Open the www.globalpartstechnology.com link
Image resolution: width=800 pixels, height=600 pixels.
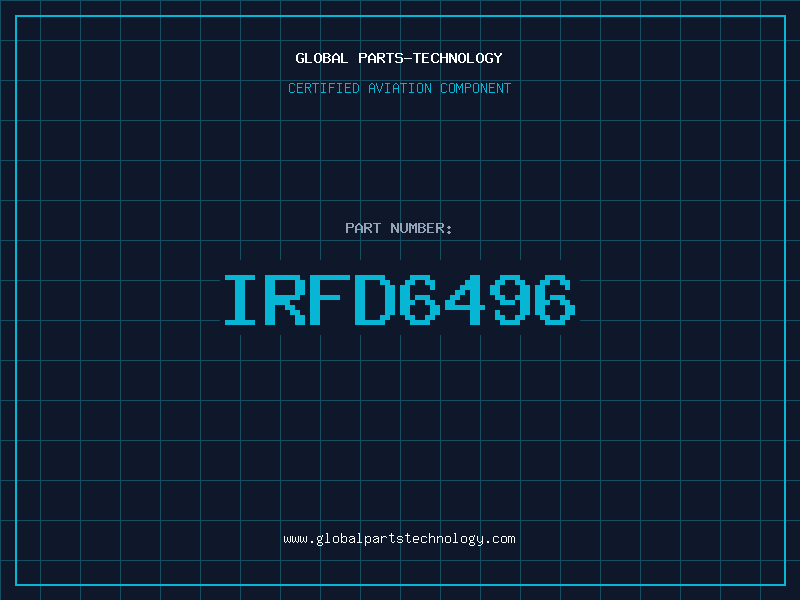(x=399, y=539)
